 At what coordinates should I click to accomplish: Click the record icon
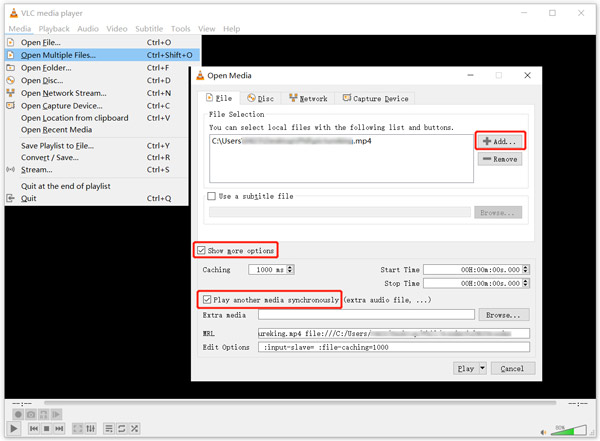tap(18, 414)
